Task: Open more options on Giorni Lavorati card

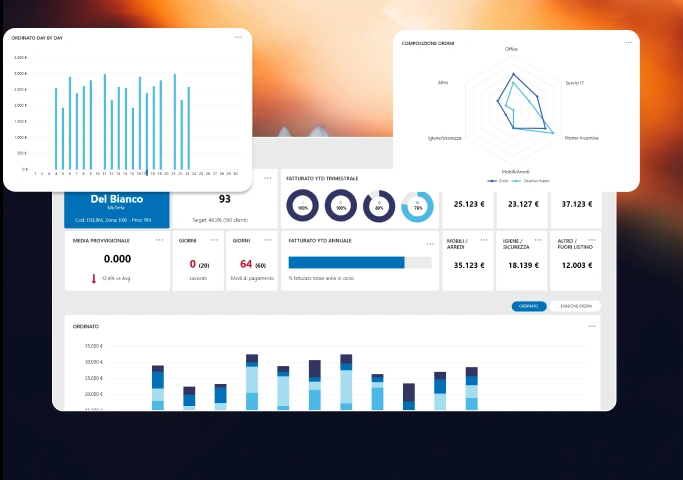Action: pyautogui.click(x=214, y=241)
